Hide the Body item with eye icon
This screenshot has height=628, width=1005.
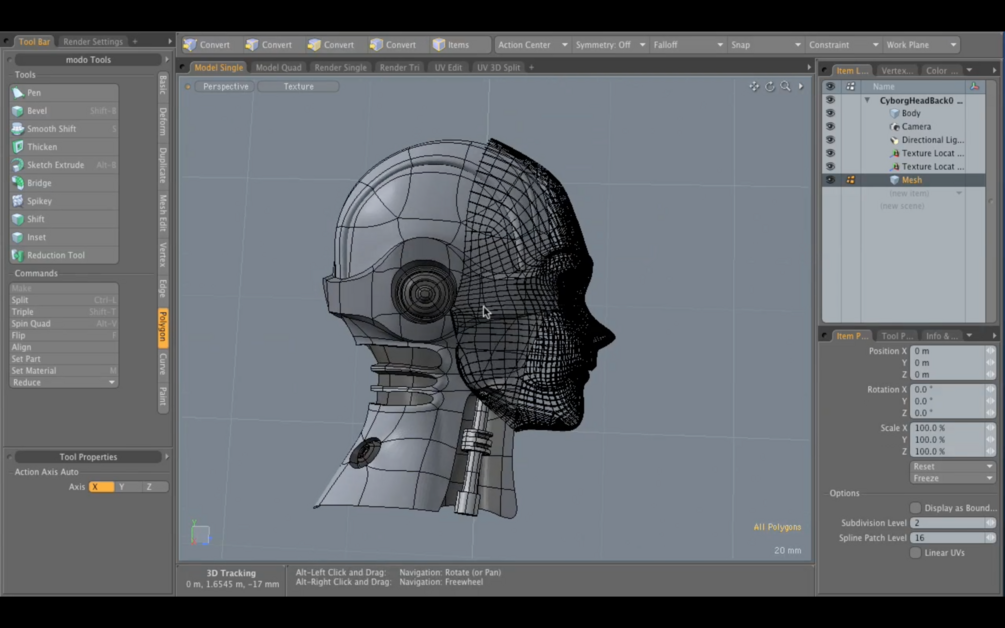point(830,114)
